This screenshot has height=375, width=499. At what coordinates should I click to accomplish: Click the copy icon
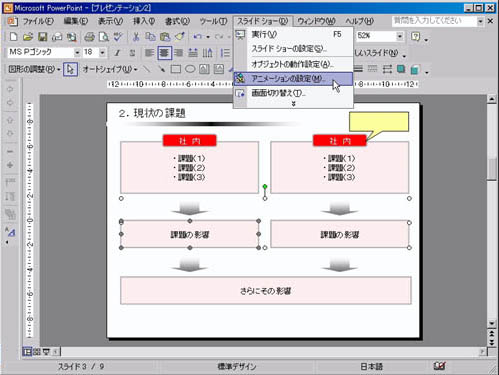[150, 36]
